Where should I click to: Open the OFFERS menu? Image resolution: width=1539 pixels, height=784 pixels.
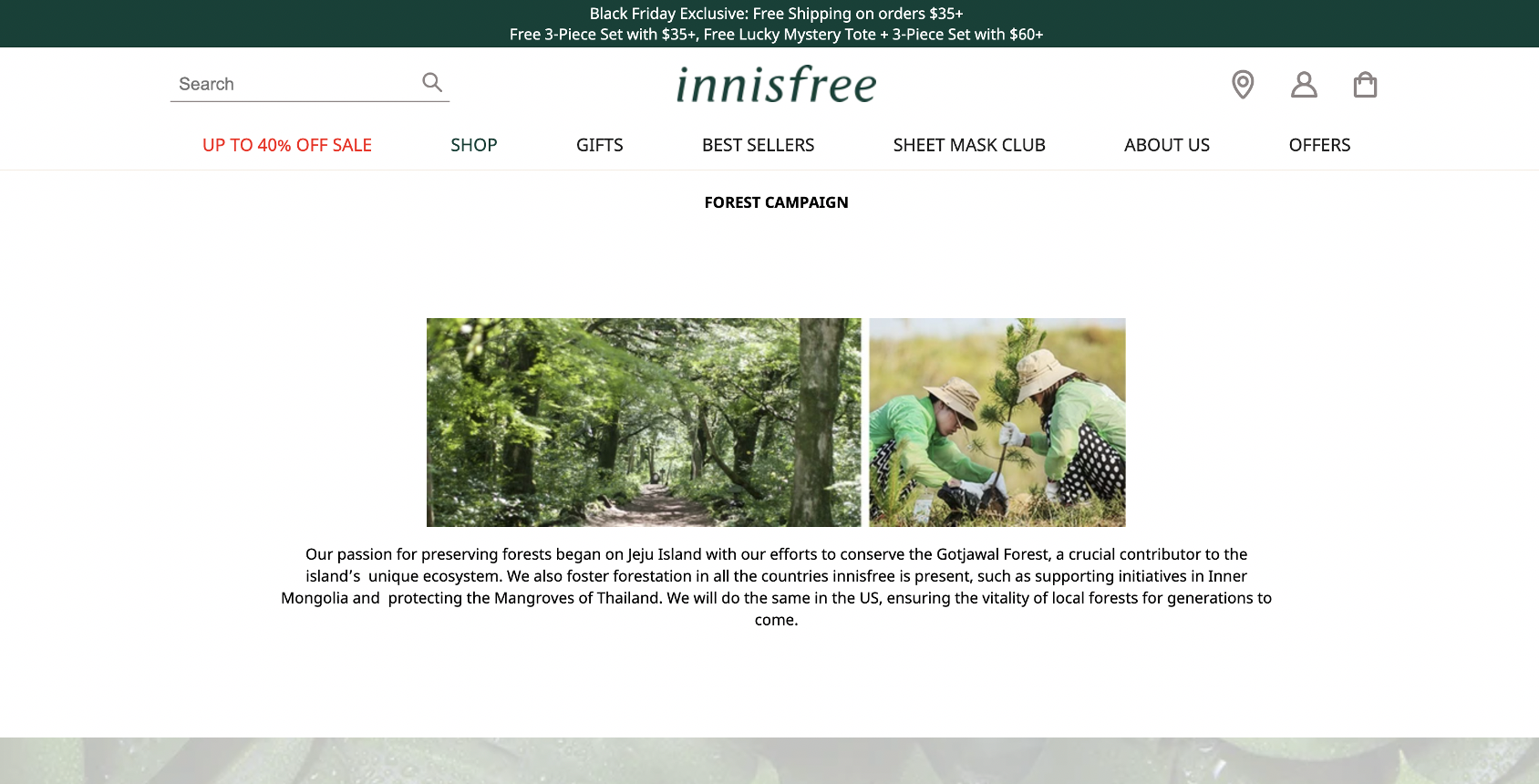coord(1319,145)
